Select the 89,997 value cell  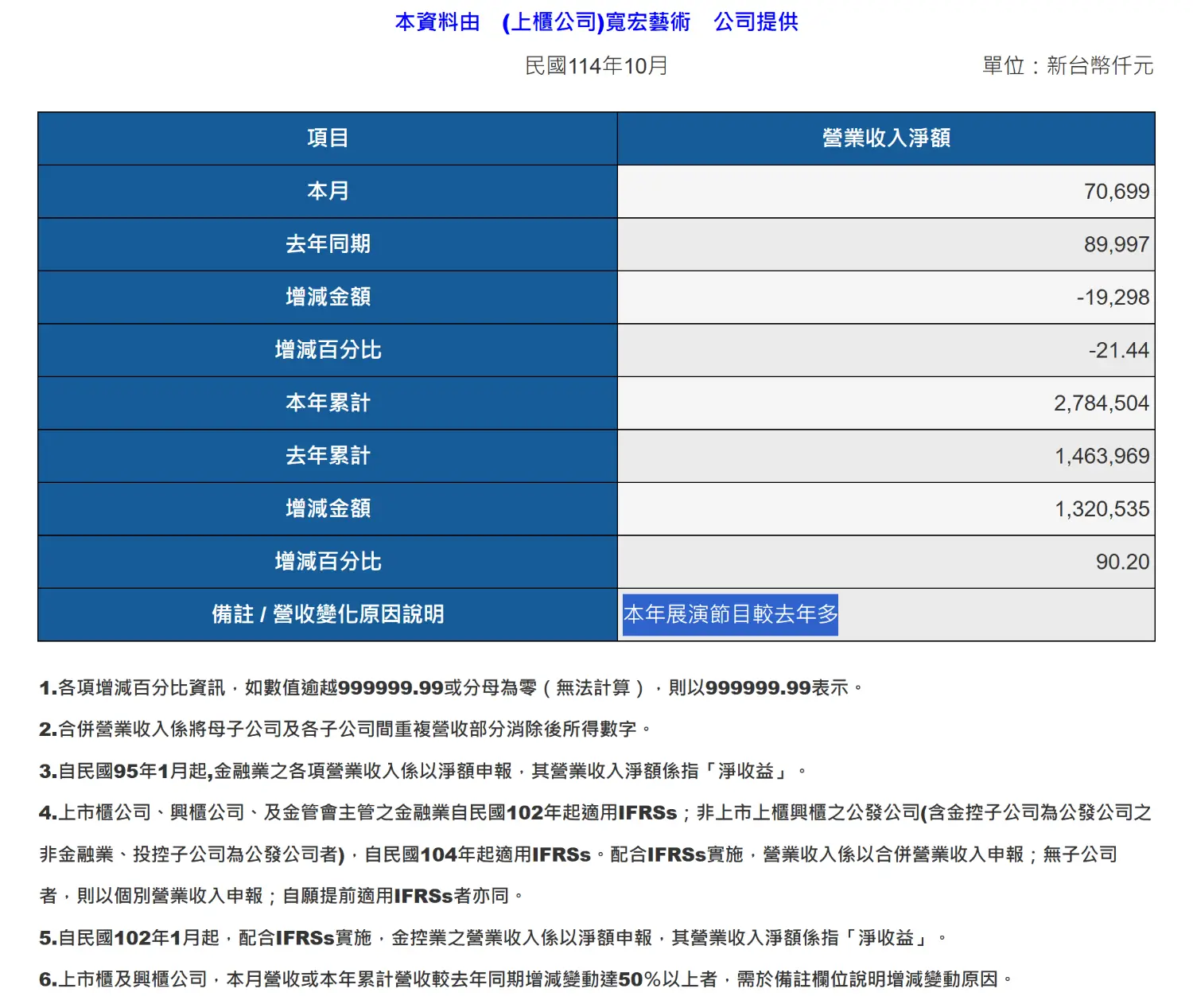1116,244
